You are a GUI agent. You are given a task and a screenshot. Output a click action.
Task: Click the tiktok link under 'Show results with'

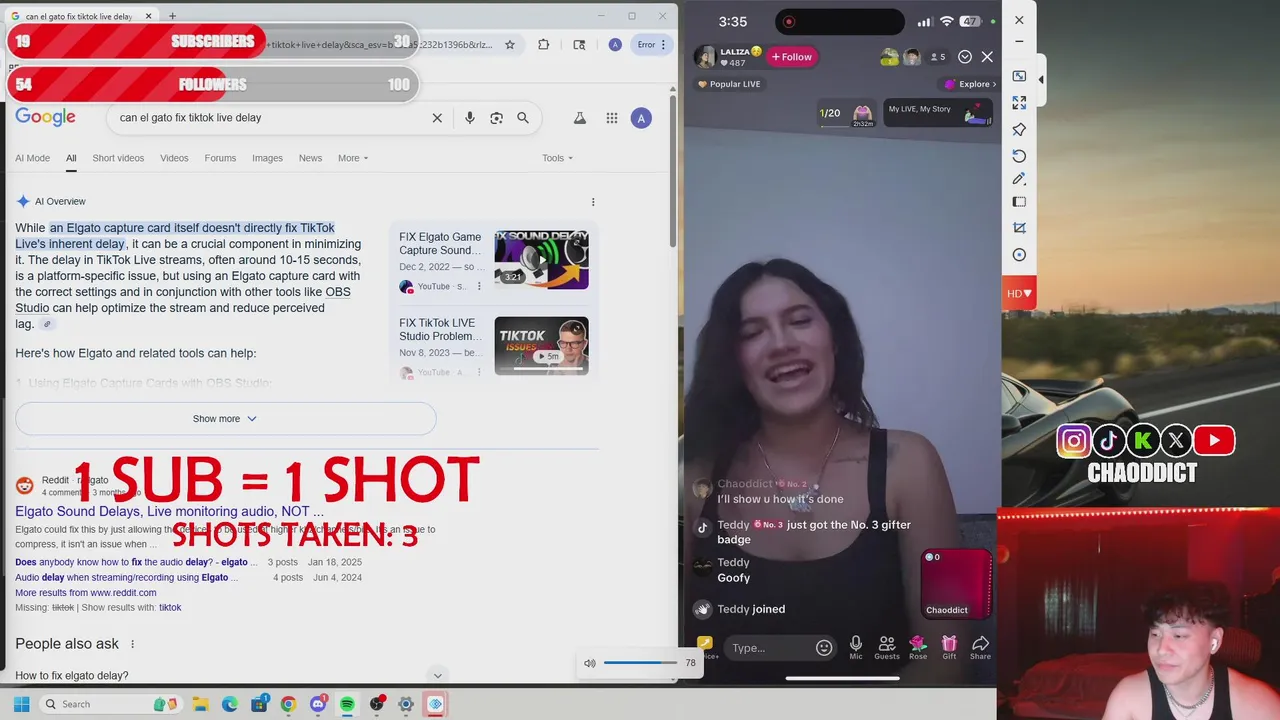point(170,608)
